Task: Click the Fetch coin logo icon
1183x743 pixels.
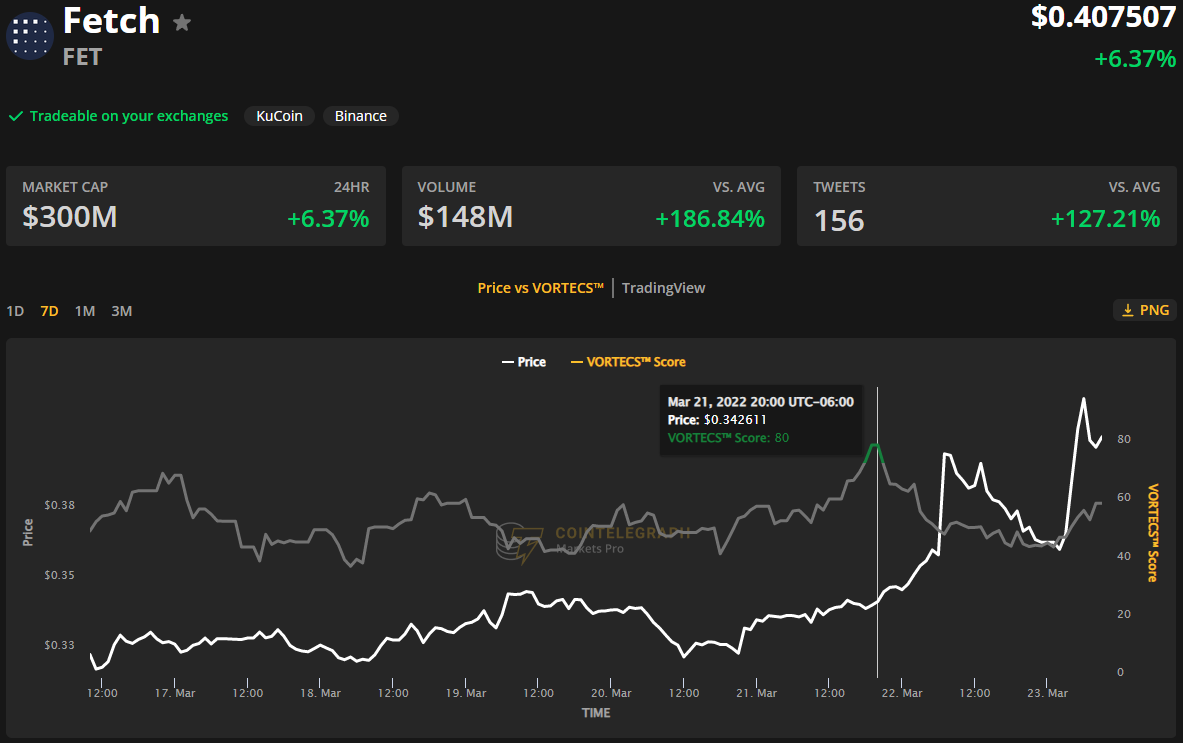Action: pos(29,35)
